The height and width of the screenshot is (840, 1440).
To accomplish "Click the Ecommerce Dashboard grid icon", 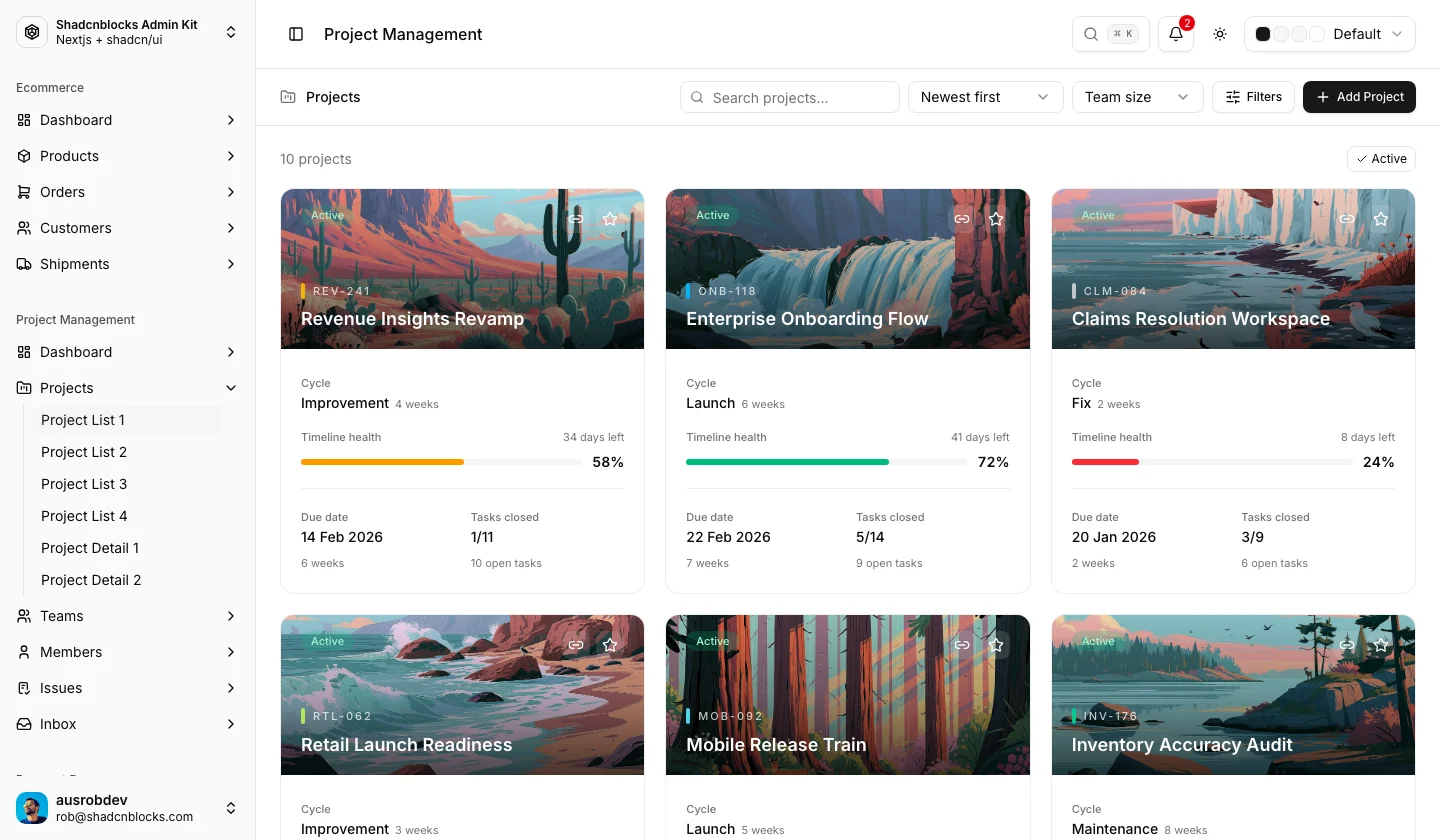I will [24, 120].
